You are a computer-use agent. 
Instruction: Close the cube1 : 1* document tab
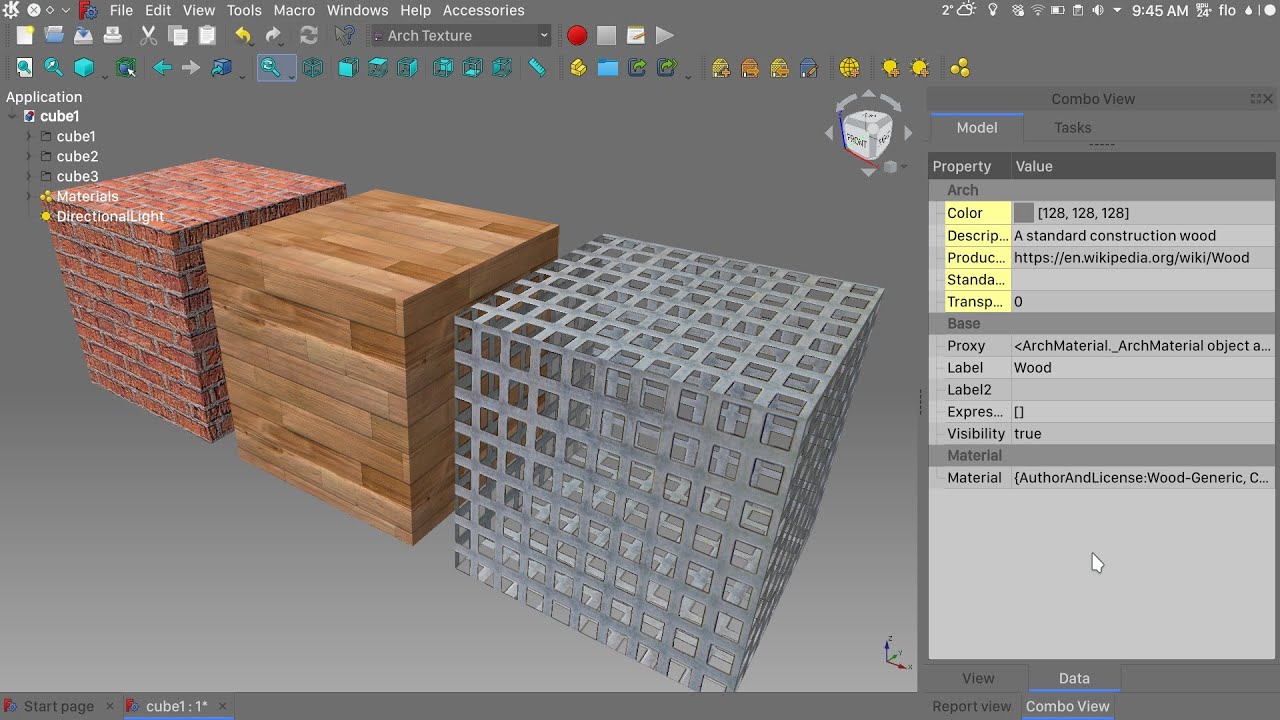tap(223, 706)
